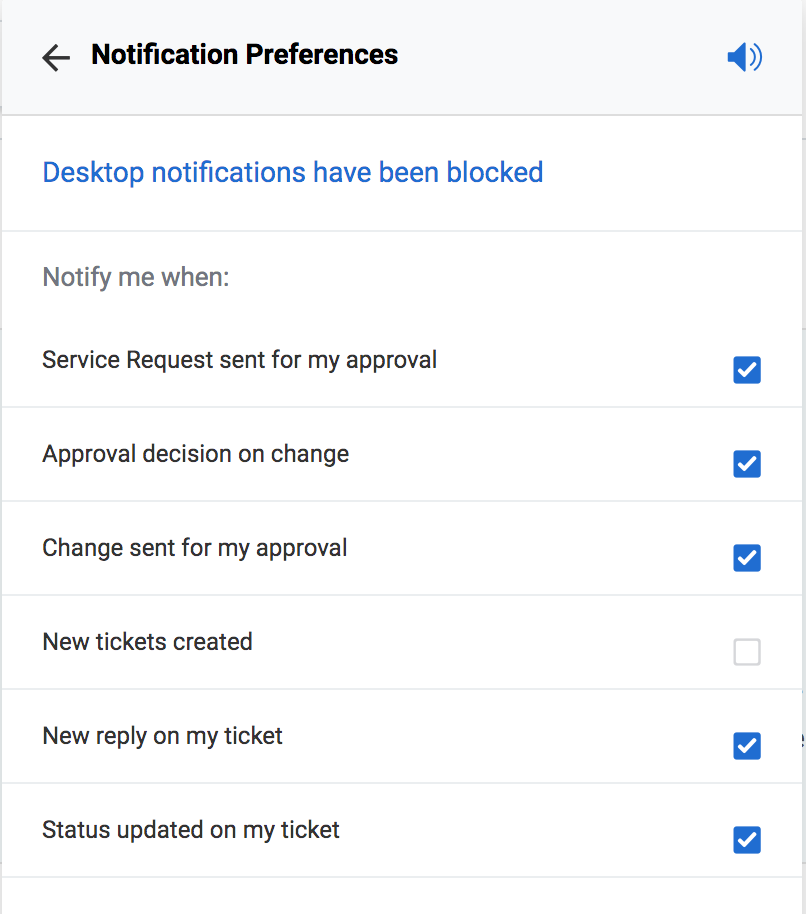This screenshot has height=914, width=806.
Task: Untick the 'Change sent for my approval' checkbox
Action: click(747, 558)
